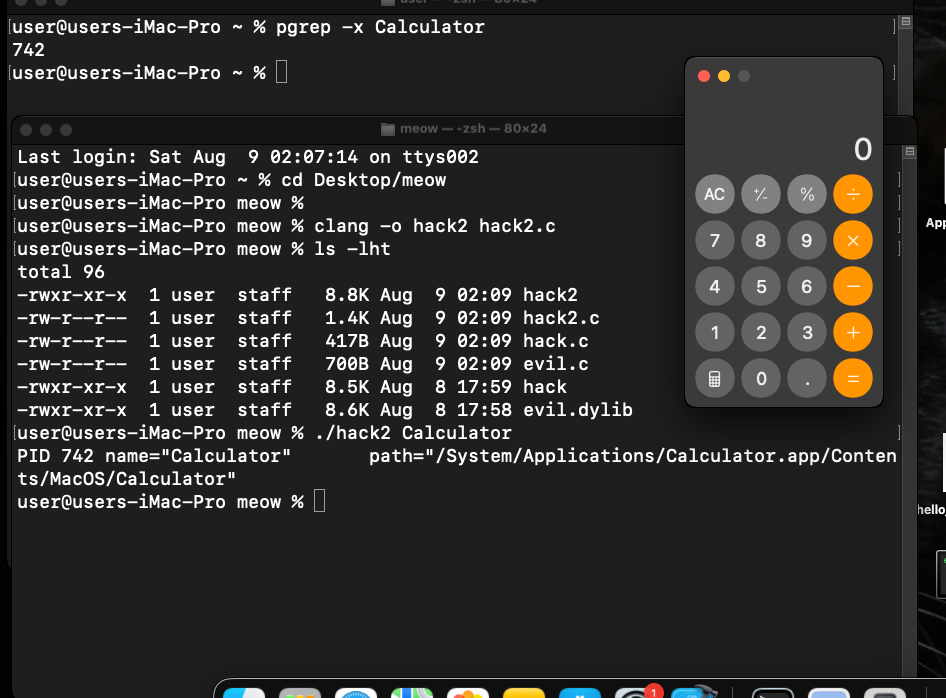Open Finder from the Dock
The image size is (946, 698).
[x=244, y=693]
